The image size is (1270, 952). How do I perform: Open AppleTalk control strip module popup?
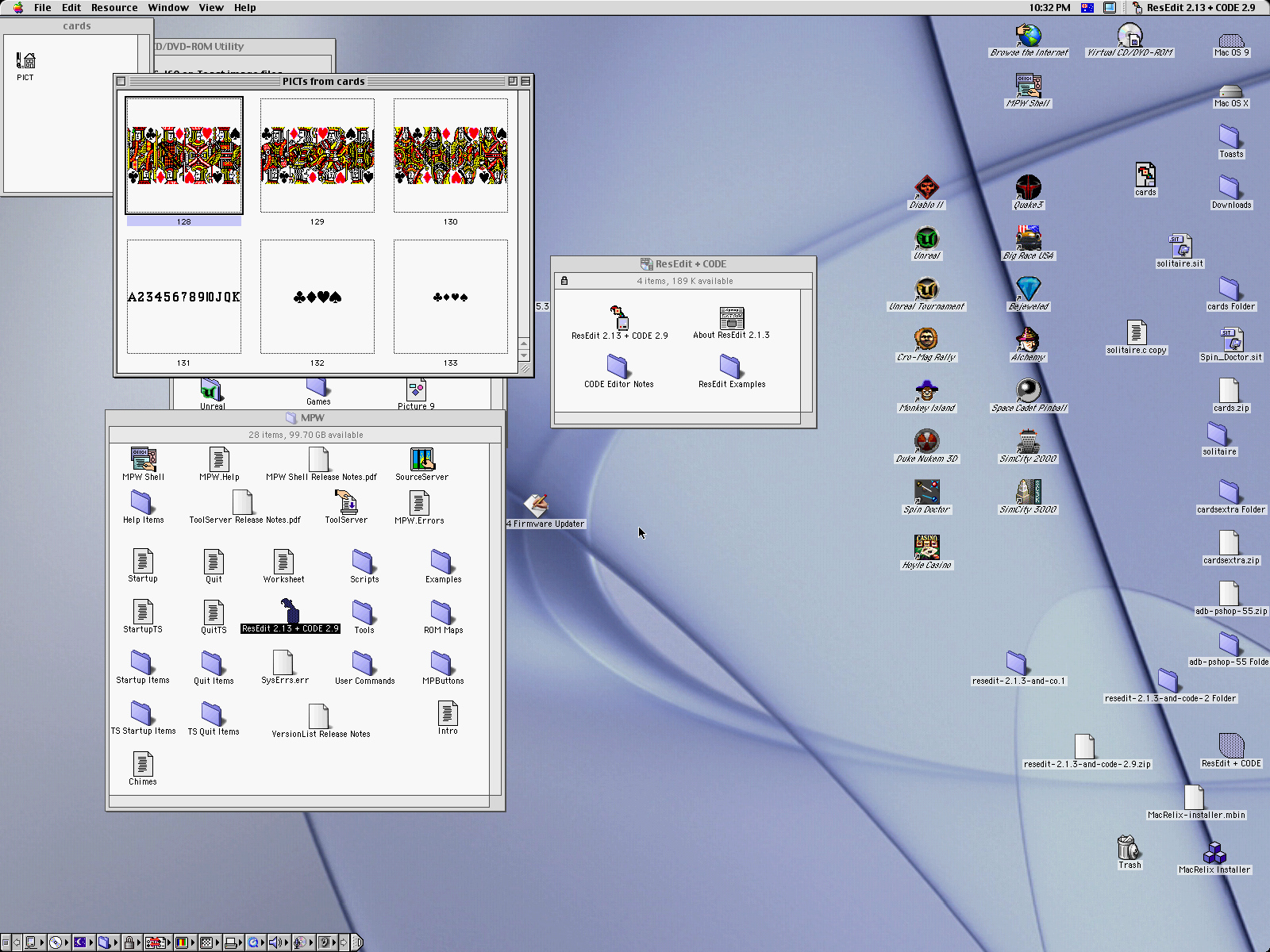[x=34, y=942]
